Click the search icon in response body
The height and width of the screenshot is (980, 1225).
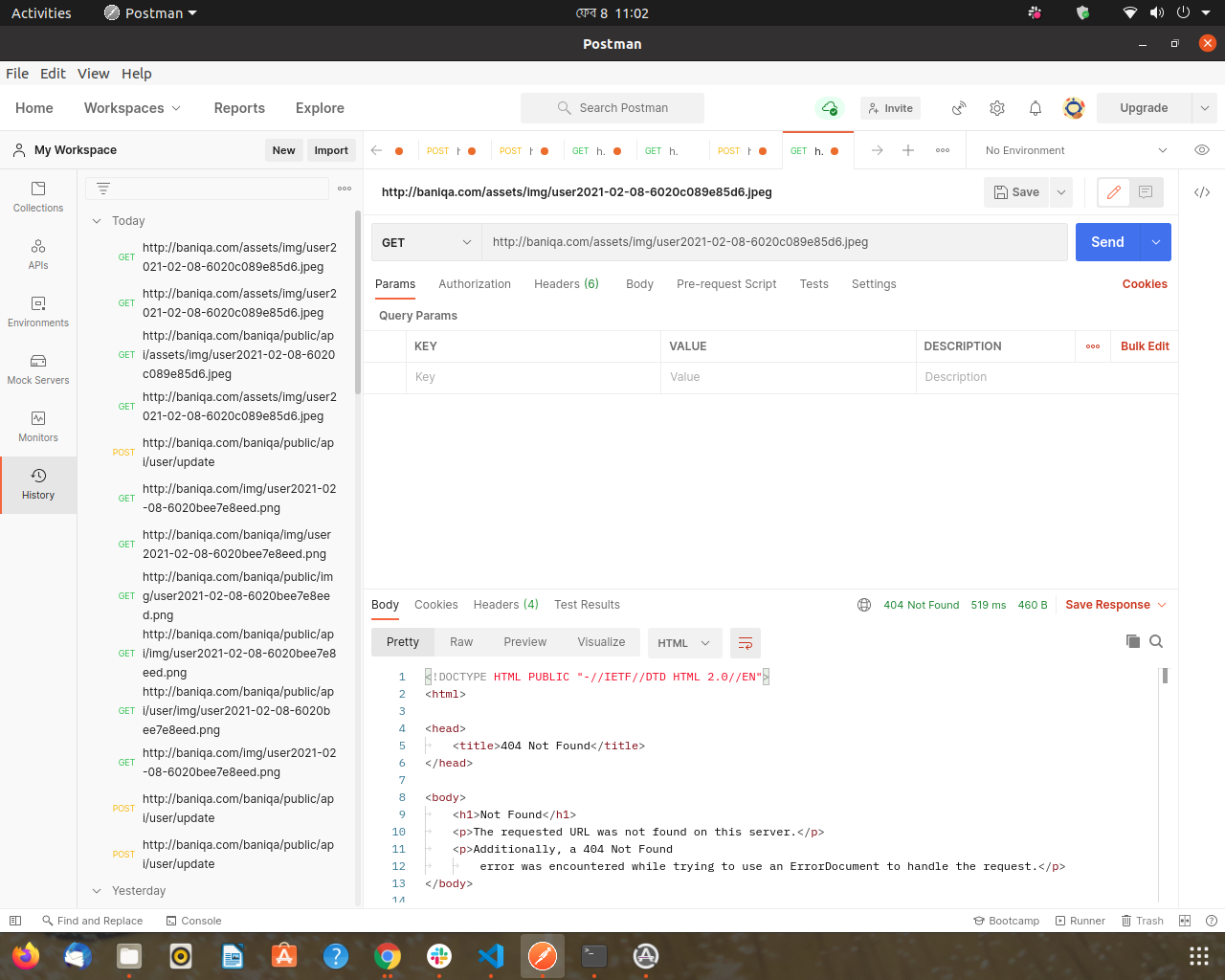[x=1156, y=642]
